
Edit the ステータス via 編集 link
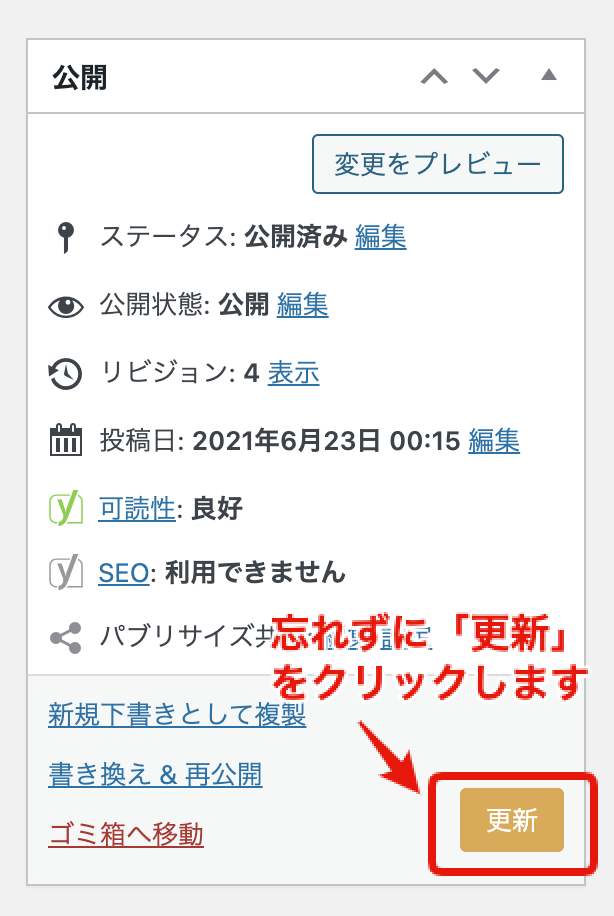pos(381,240)
